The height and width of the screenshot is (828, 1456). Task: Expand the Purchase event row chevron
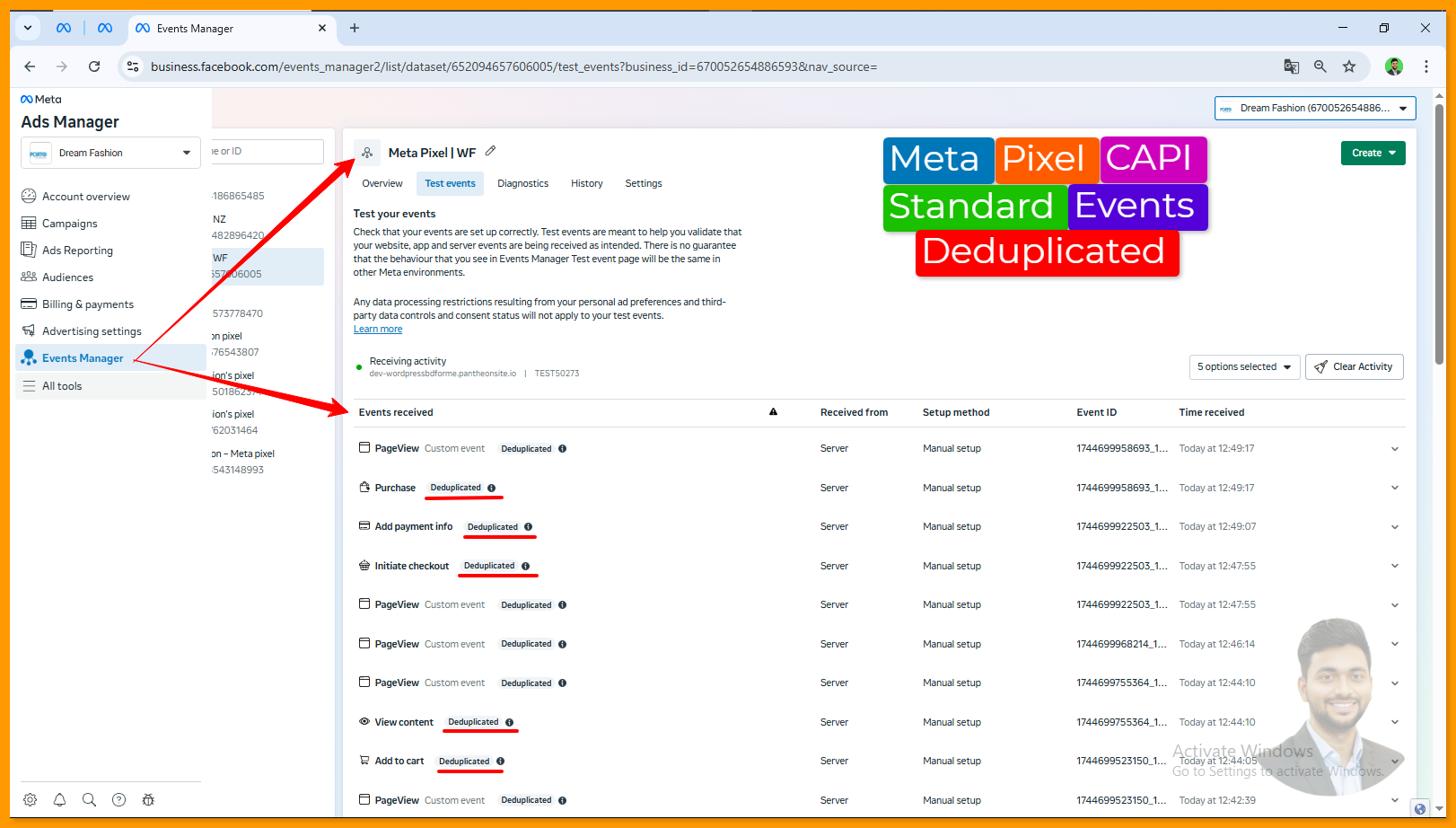click(1394, 488)
